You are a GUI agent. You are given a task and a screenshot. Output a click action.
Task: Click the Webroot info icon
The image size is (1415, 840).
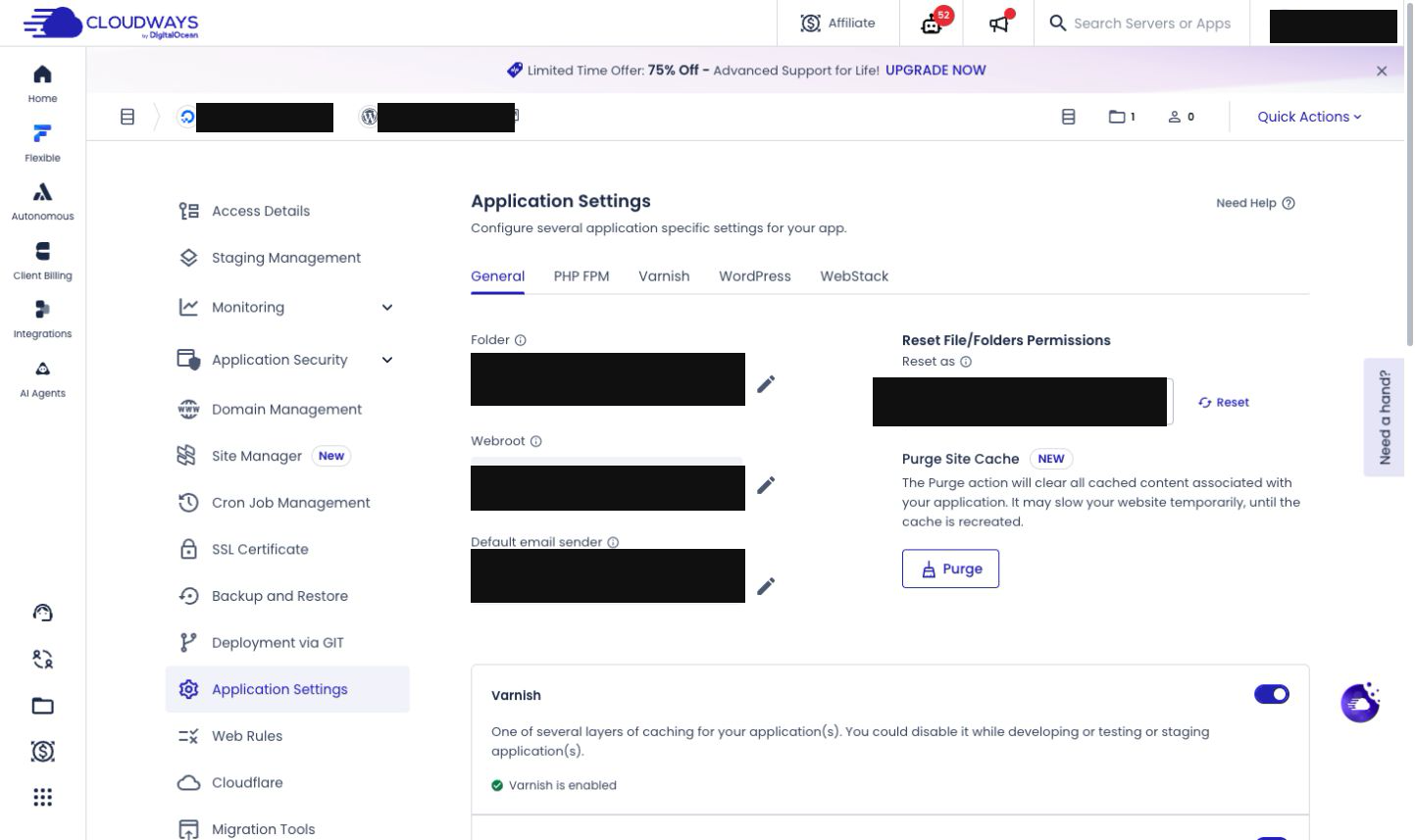(536, 441)
